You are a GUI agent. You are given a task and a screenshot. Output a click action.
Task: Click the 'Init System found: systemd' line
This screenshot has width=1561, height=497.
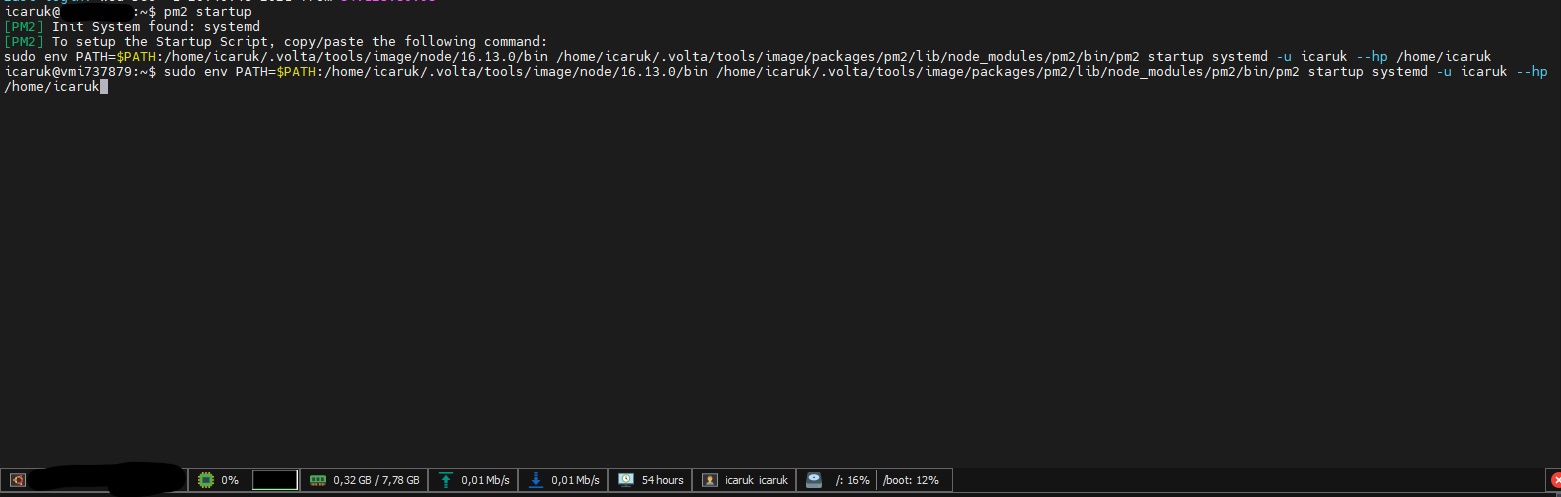pyautogui.click(x=132, y=26)
